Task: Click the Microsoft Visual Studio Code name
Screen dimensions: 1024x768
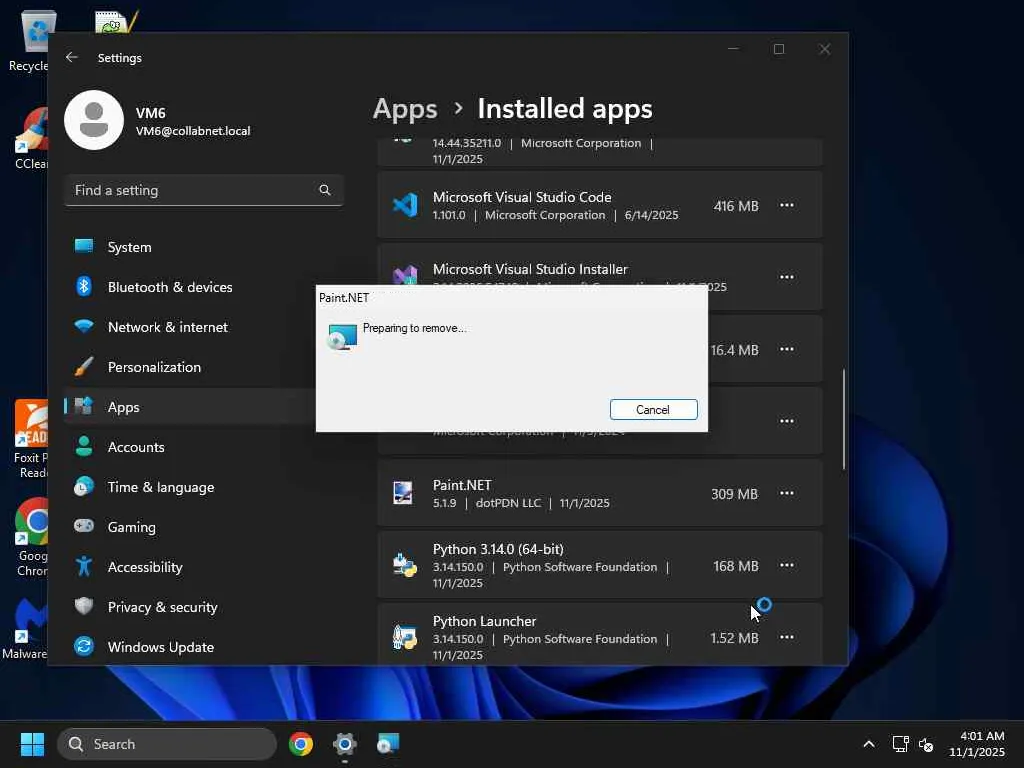Action: [x=522, y=197]
